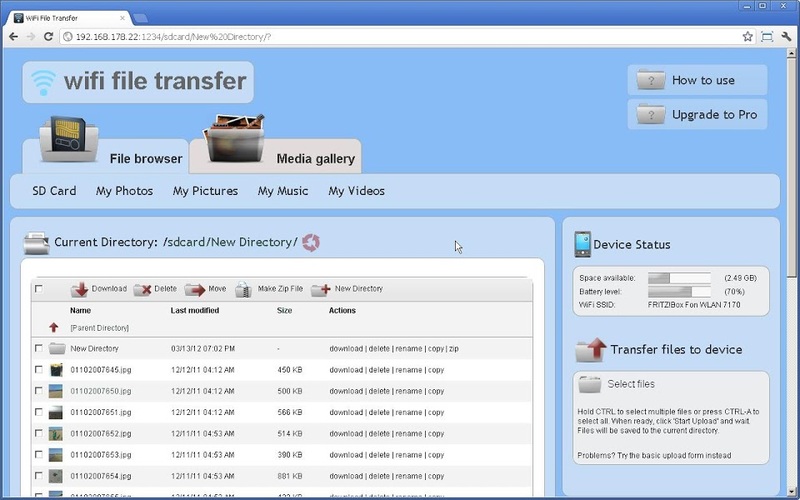This screenshot has width=800, height=500.
Task: Click file name 01102007653.jpg
Action: pos(101,455)
